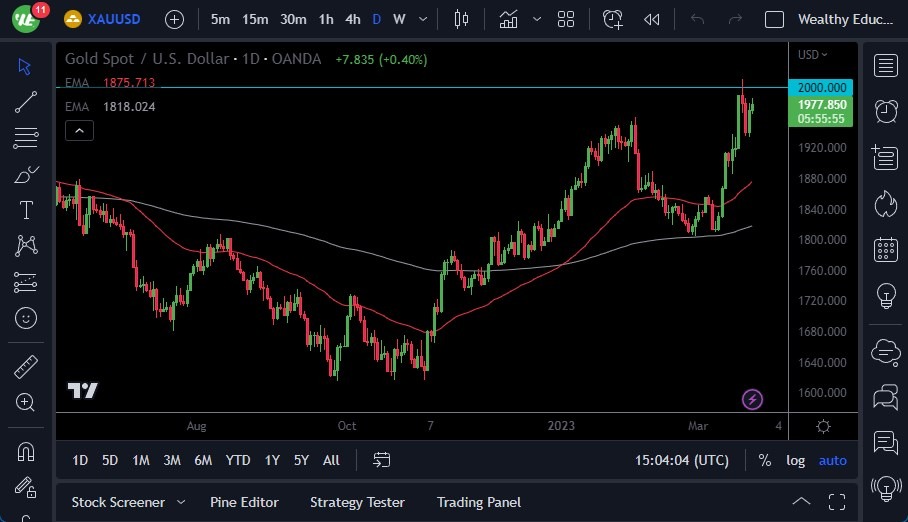Open the ruler measure tool
Viewport: 908px width, 522px height.
coord(26,367)
